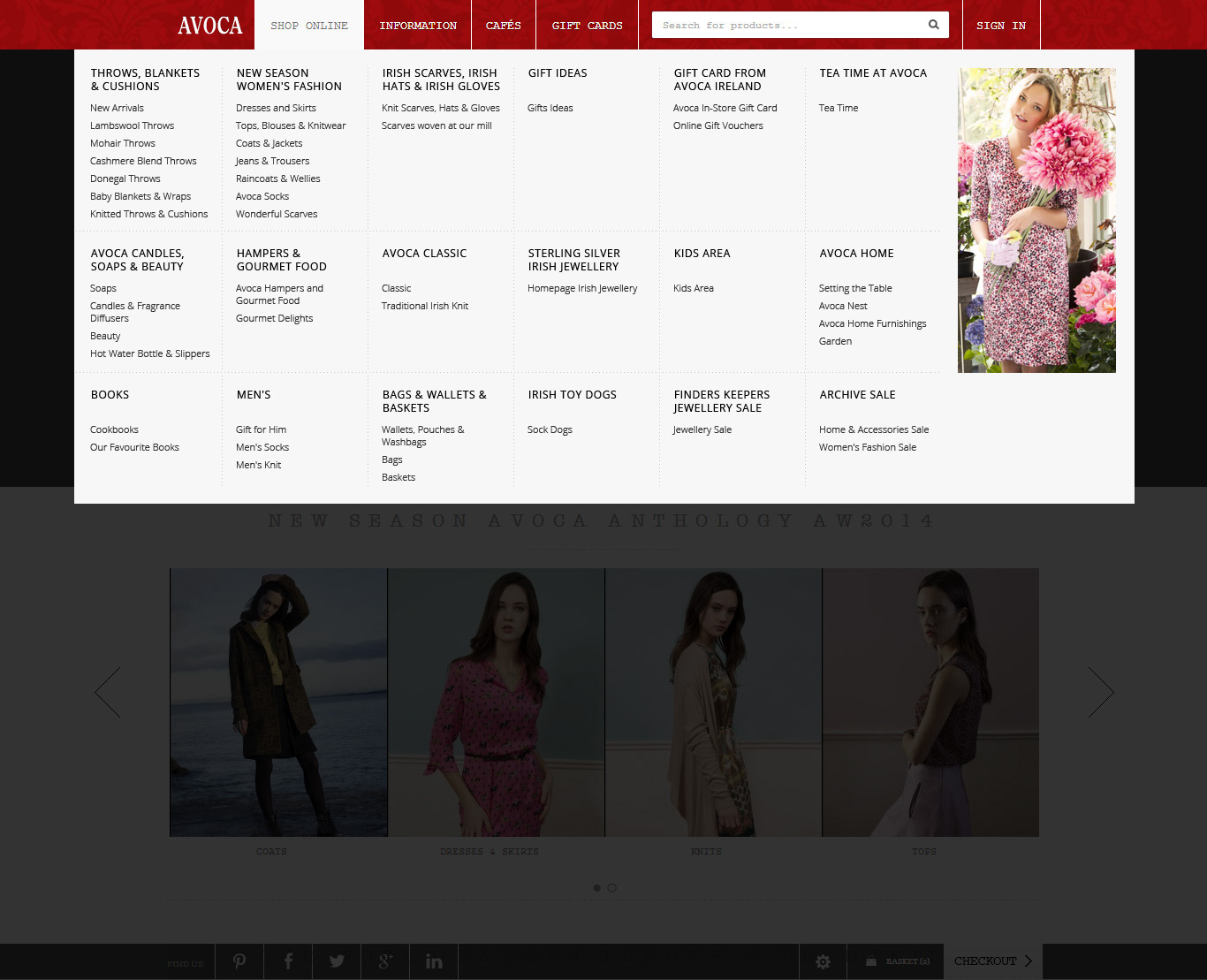Open the Cafés menu item
The image size is (1207, 980).
[x=504, y=25]
